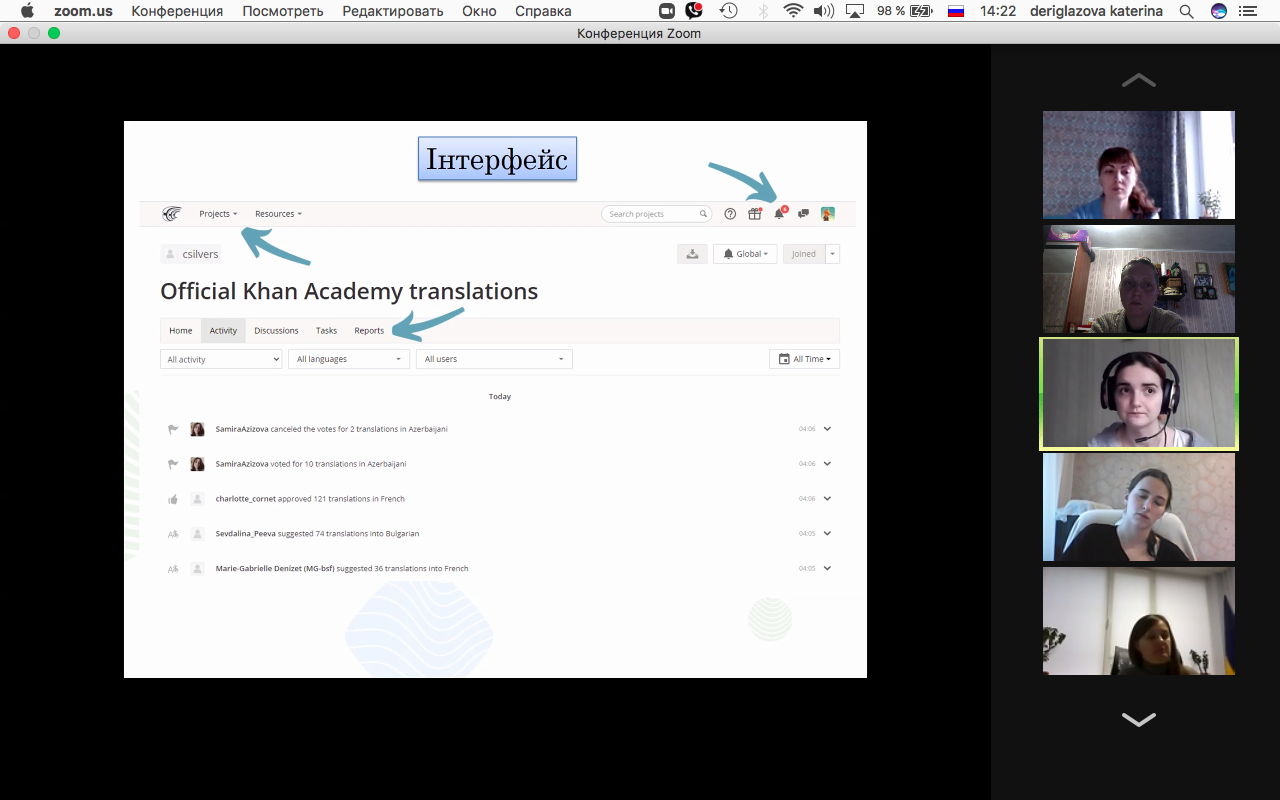Click the Official Khan Academy translations title

(x=349, y=291)
